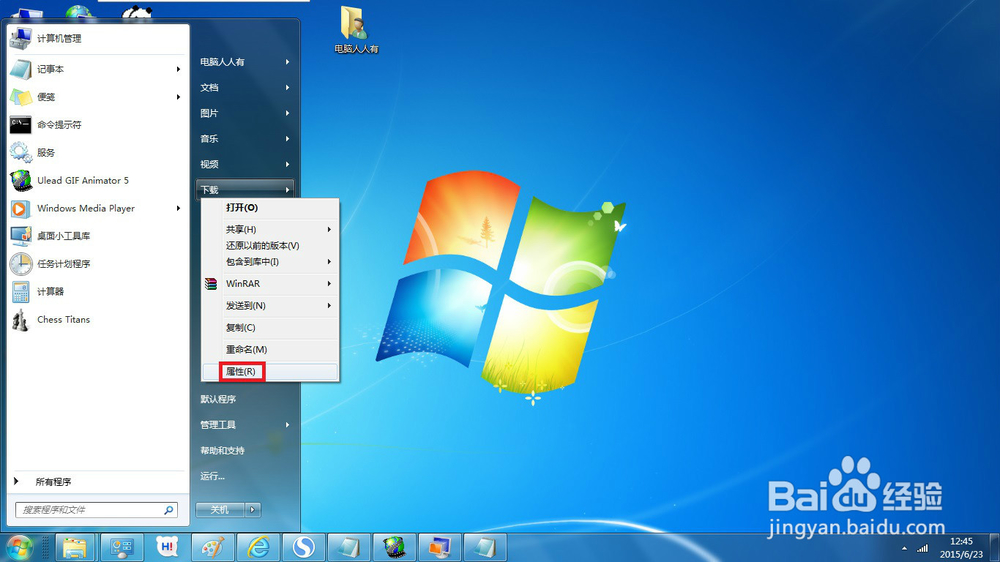Launch the Calculator icon
This screenshot has width=1000, height=562.
[x=20, y=292]
